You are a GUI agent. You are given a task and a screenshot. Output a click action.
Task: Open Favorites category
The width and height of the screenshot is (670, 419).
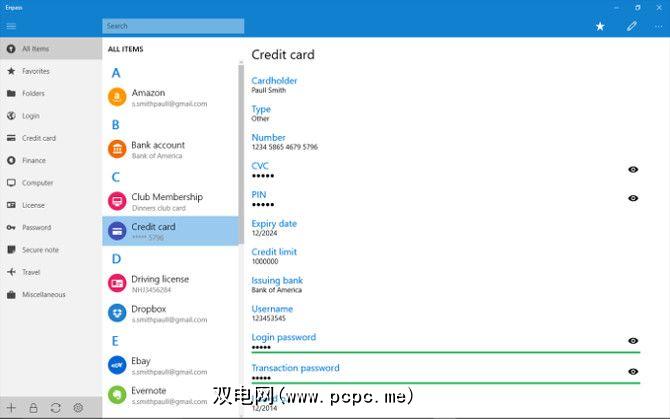51,71
